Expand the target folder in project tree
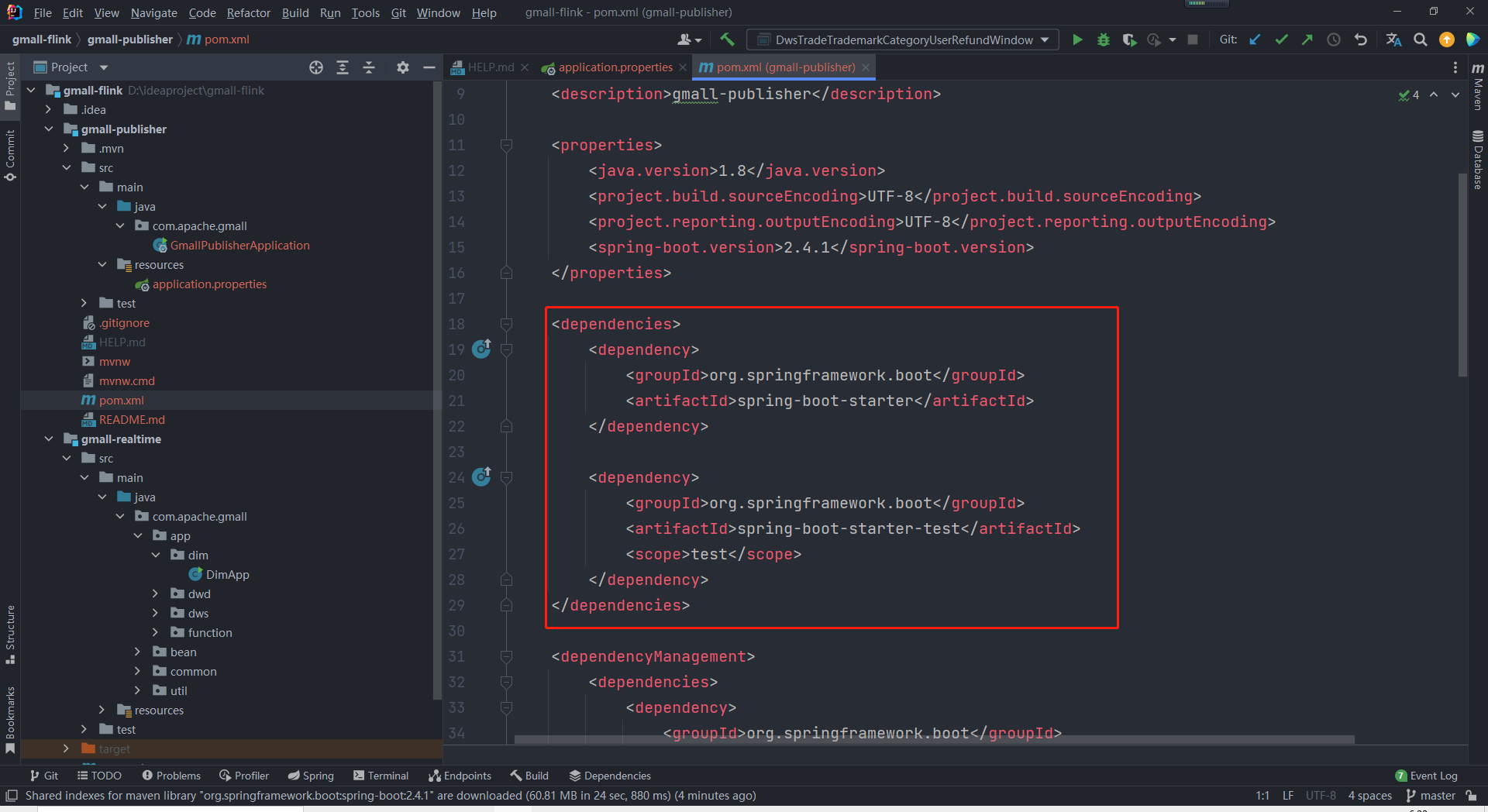The height and width of the screenshot is (812, 1488). (66, 748)
